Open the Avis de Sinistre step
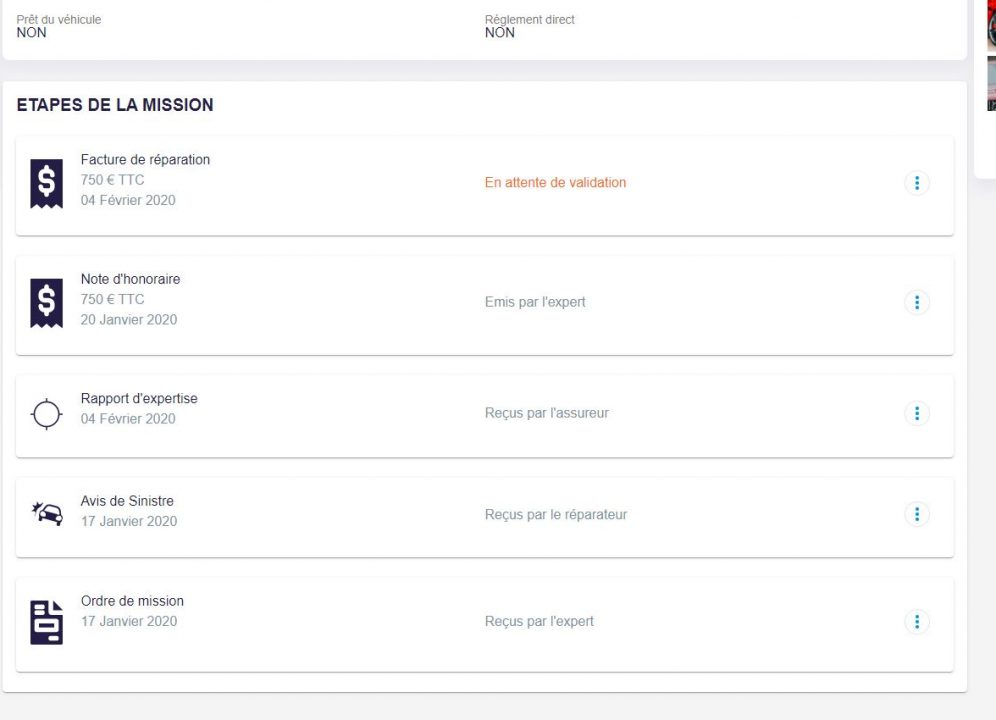Image resolution: width=996 pixels, height=720 pixels. pos(127,501)
